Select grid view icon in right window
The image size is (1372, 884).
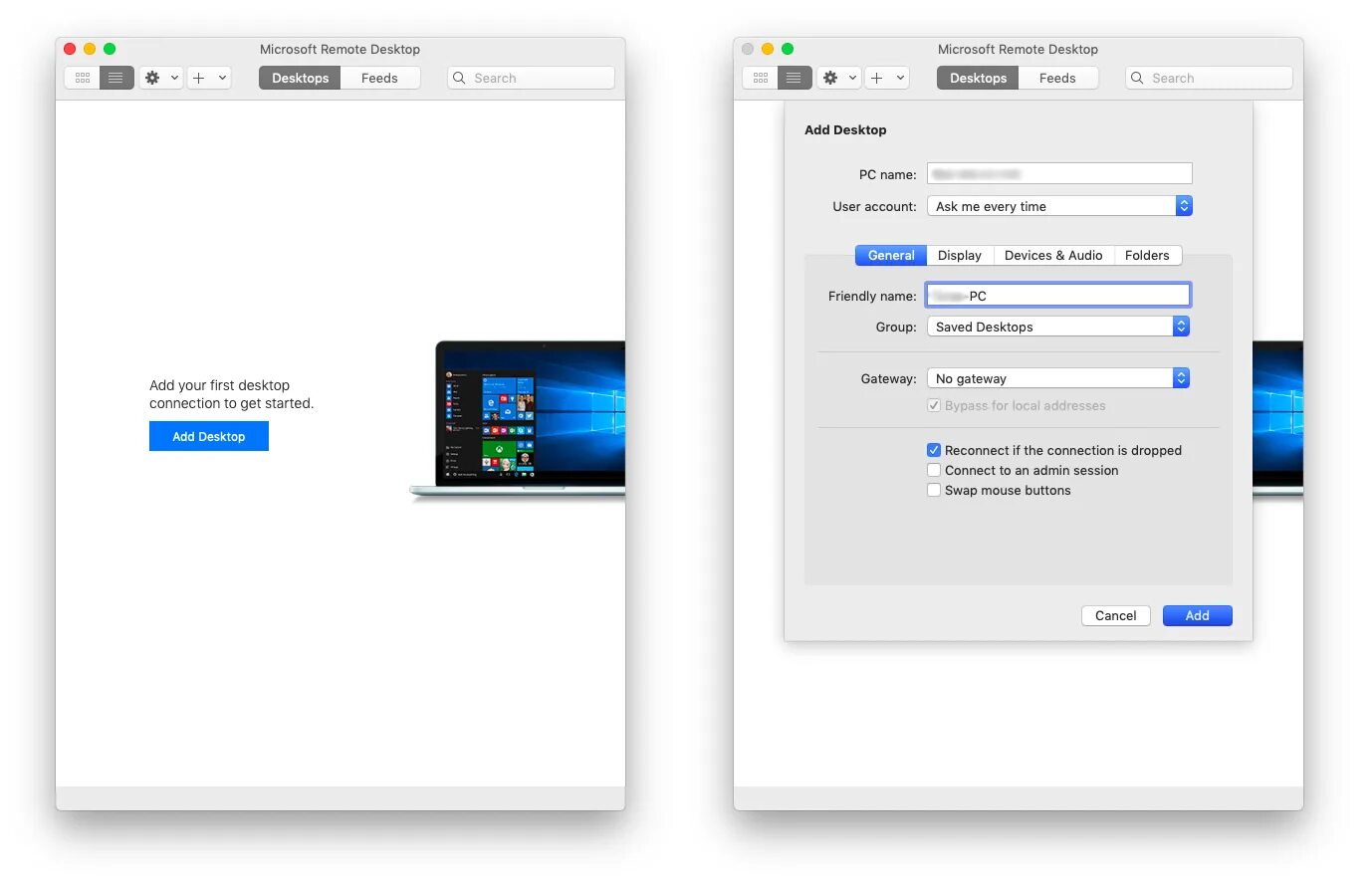tap(761, 78)
